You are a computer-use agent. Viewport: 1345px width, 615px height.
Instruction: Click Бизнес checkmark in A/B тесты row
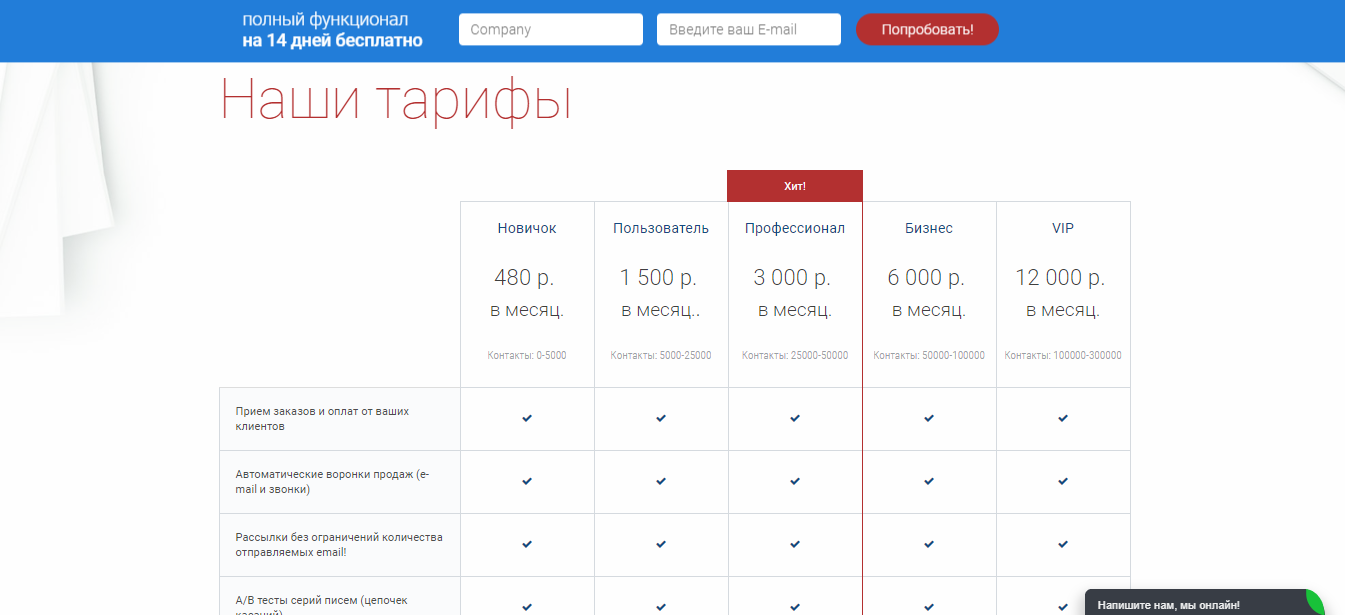929,606
